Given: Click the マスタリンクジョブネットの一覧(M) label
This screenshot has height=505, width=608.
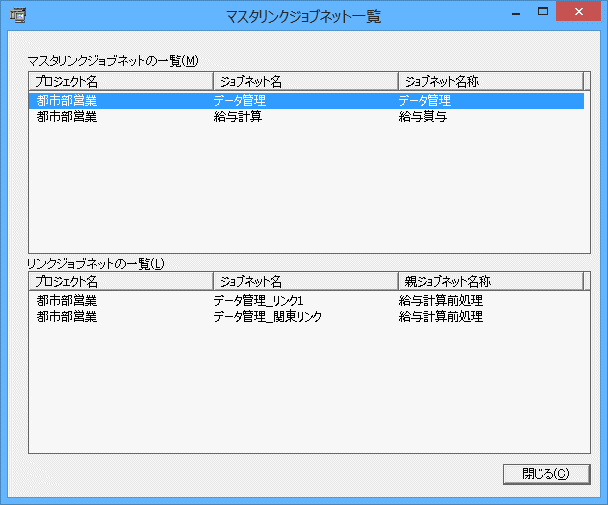Looking at the screenshot, I should (113, 61).
